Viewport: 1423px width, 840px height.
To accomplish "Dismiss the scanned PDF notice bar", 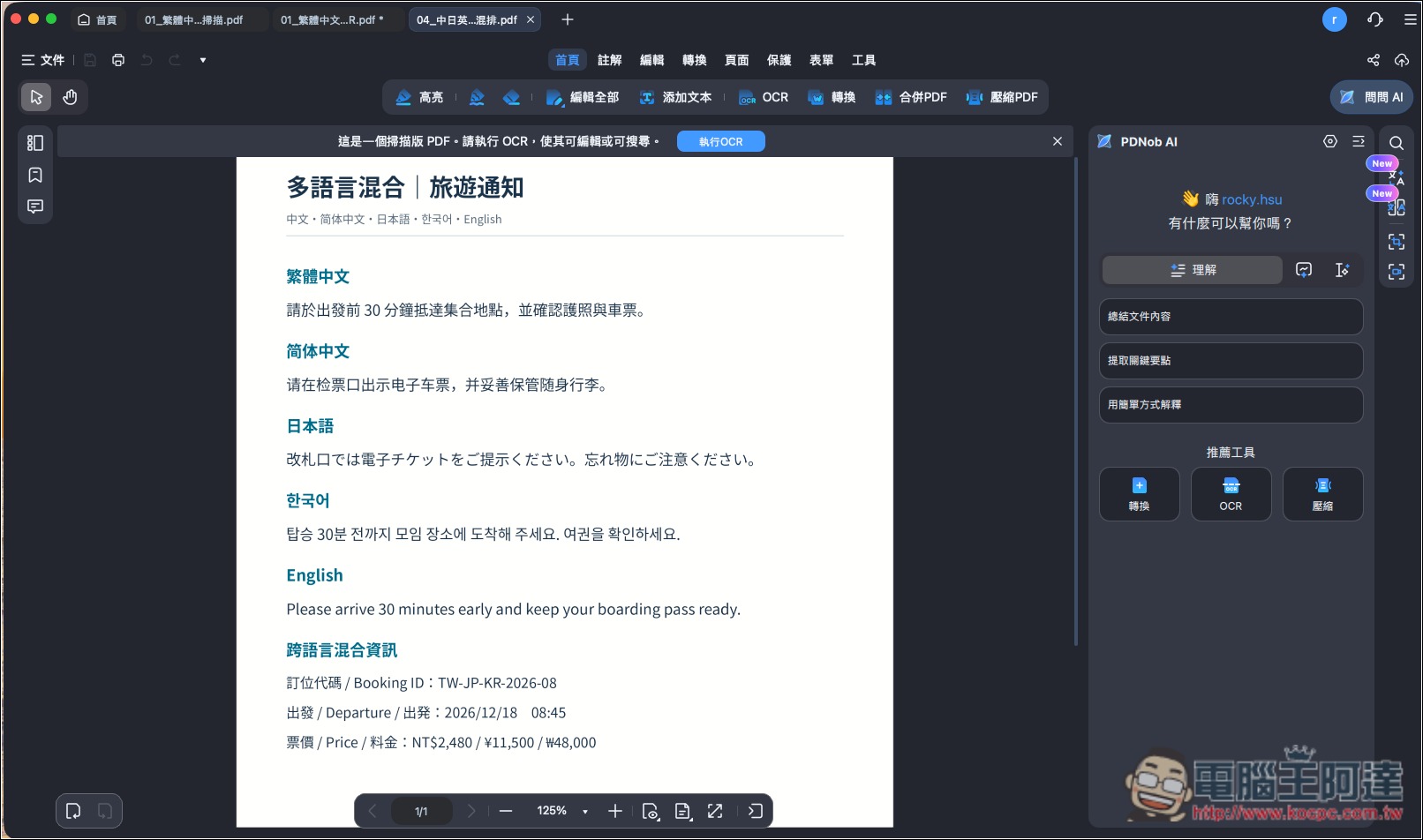I will [x=1058, y=141].
